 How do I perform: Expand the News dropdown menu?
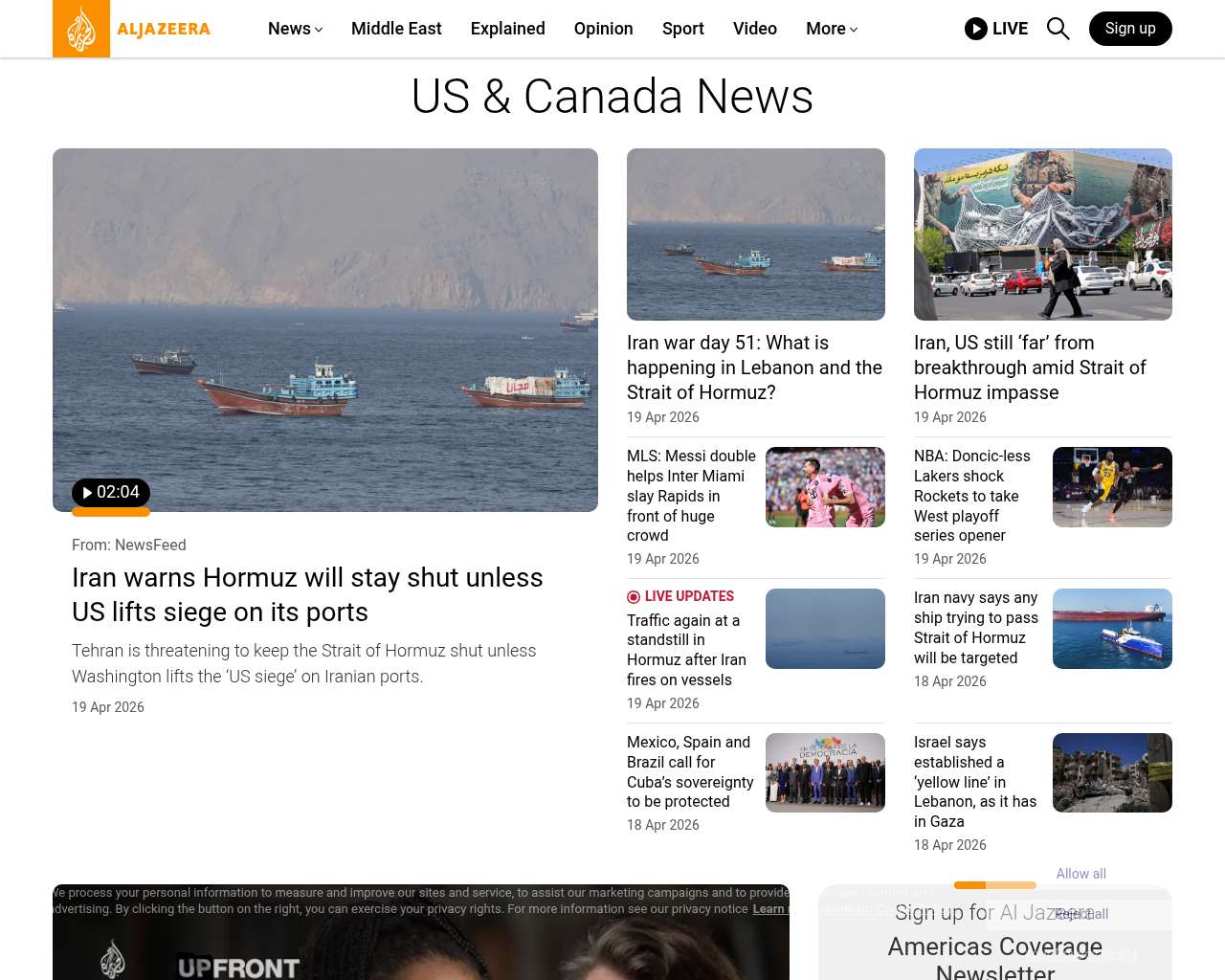[295, 29]
